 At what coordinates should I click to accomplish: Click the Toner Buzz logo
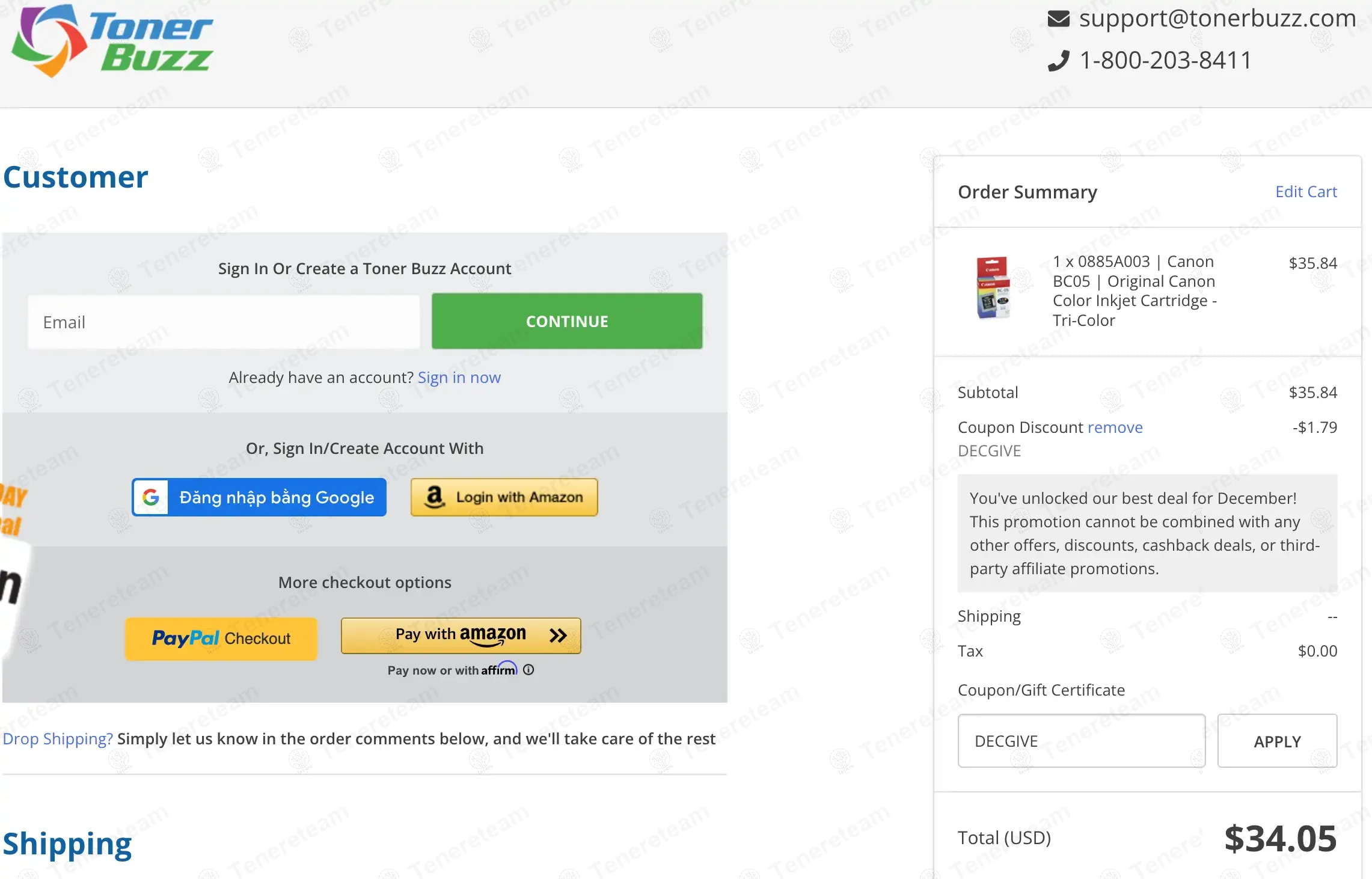[x=112, y=41]
